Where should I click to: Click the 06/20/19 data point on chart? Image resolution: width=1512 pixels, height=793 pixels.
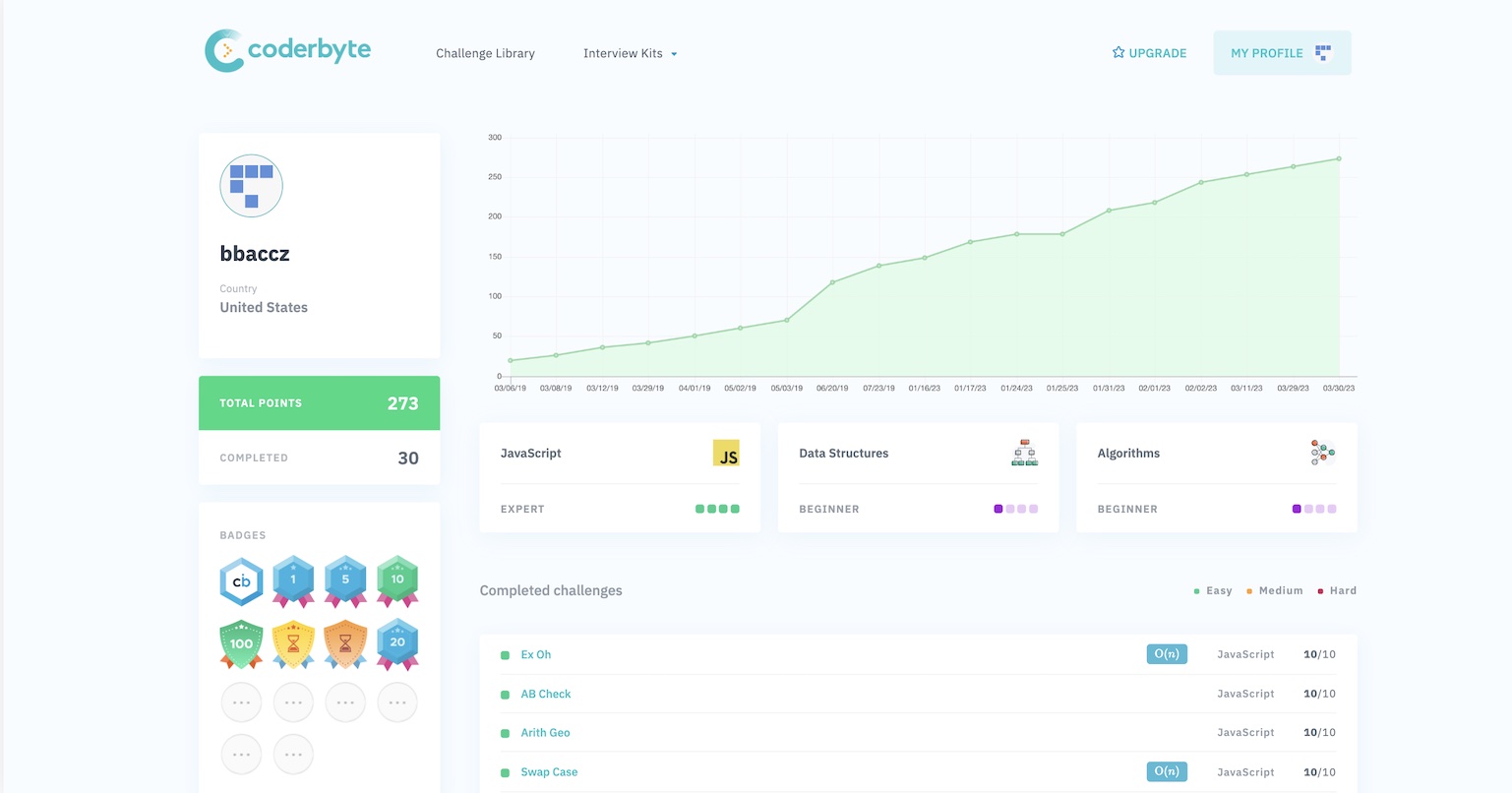(x=832, y=282)
